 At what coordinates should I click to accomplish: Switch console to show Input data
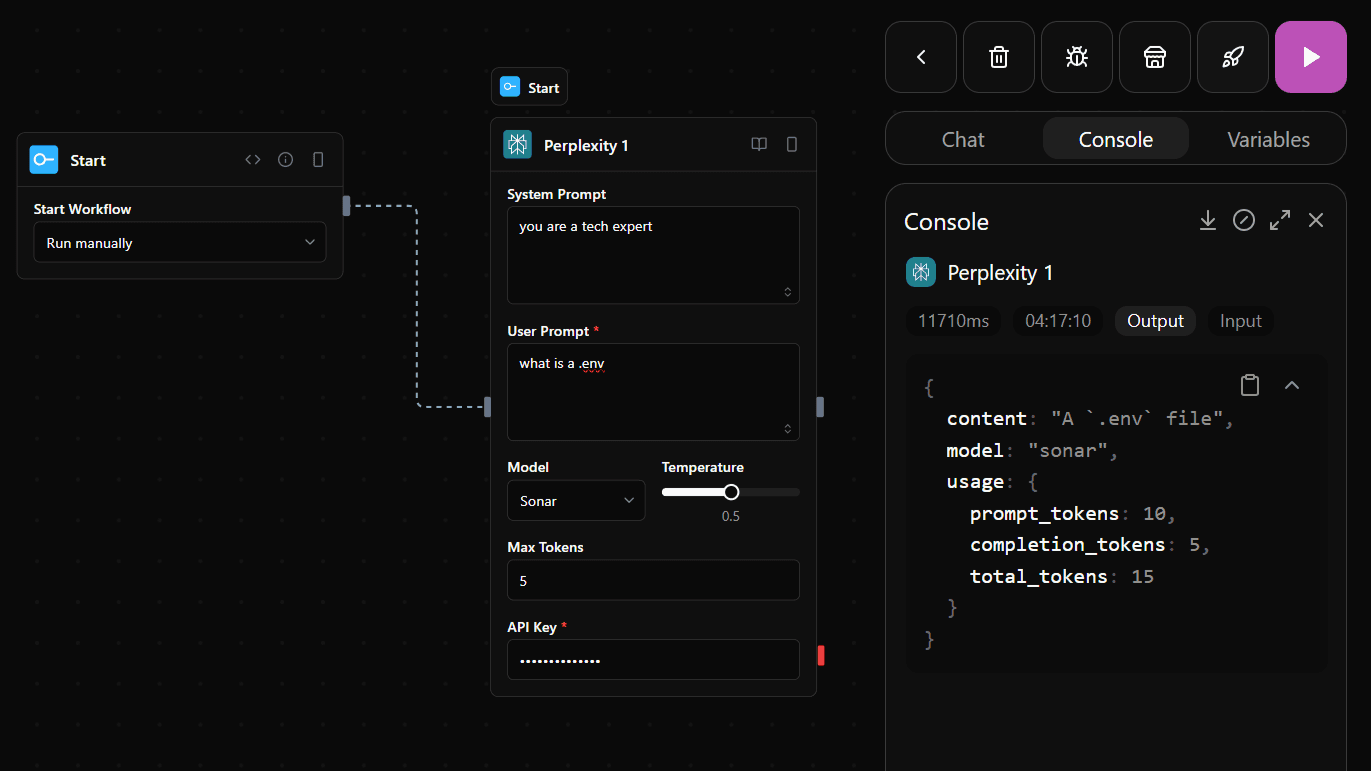pyautogui.click(x=1240, y=320)
